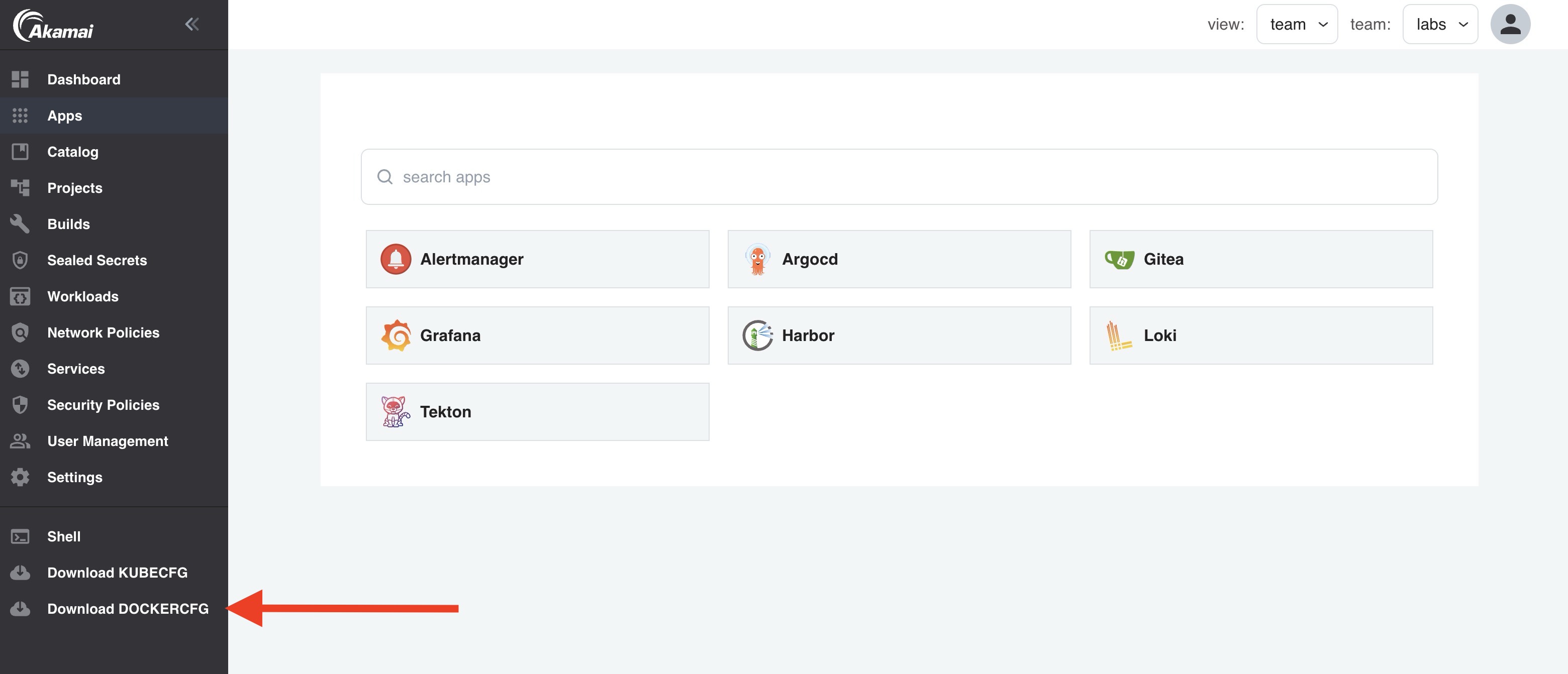This screenshot has width=1568, height=674.
Task: Go to Dashboard menu item
Action: (114, 79)
